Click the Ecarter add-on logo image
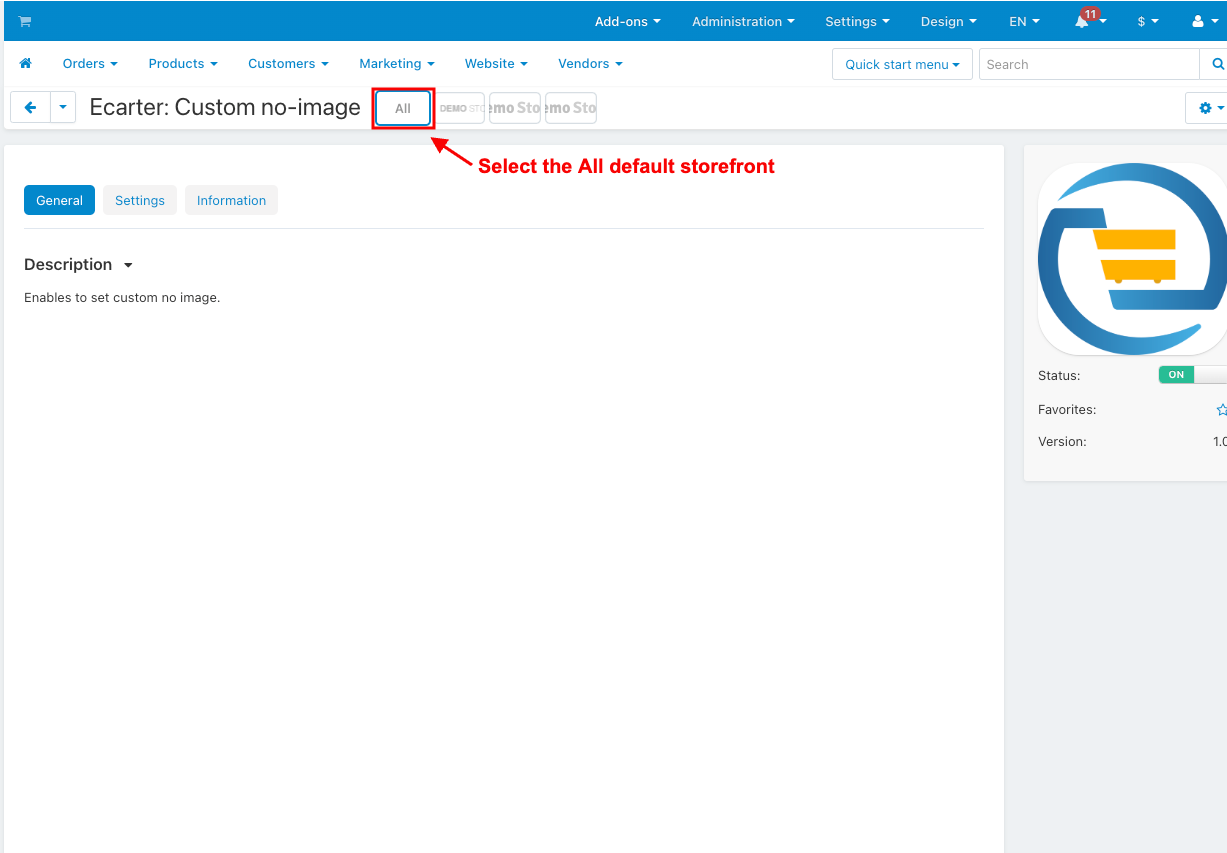 (x=1132, y=259)
